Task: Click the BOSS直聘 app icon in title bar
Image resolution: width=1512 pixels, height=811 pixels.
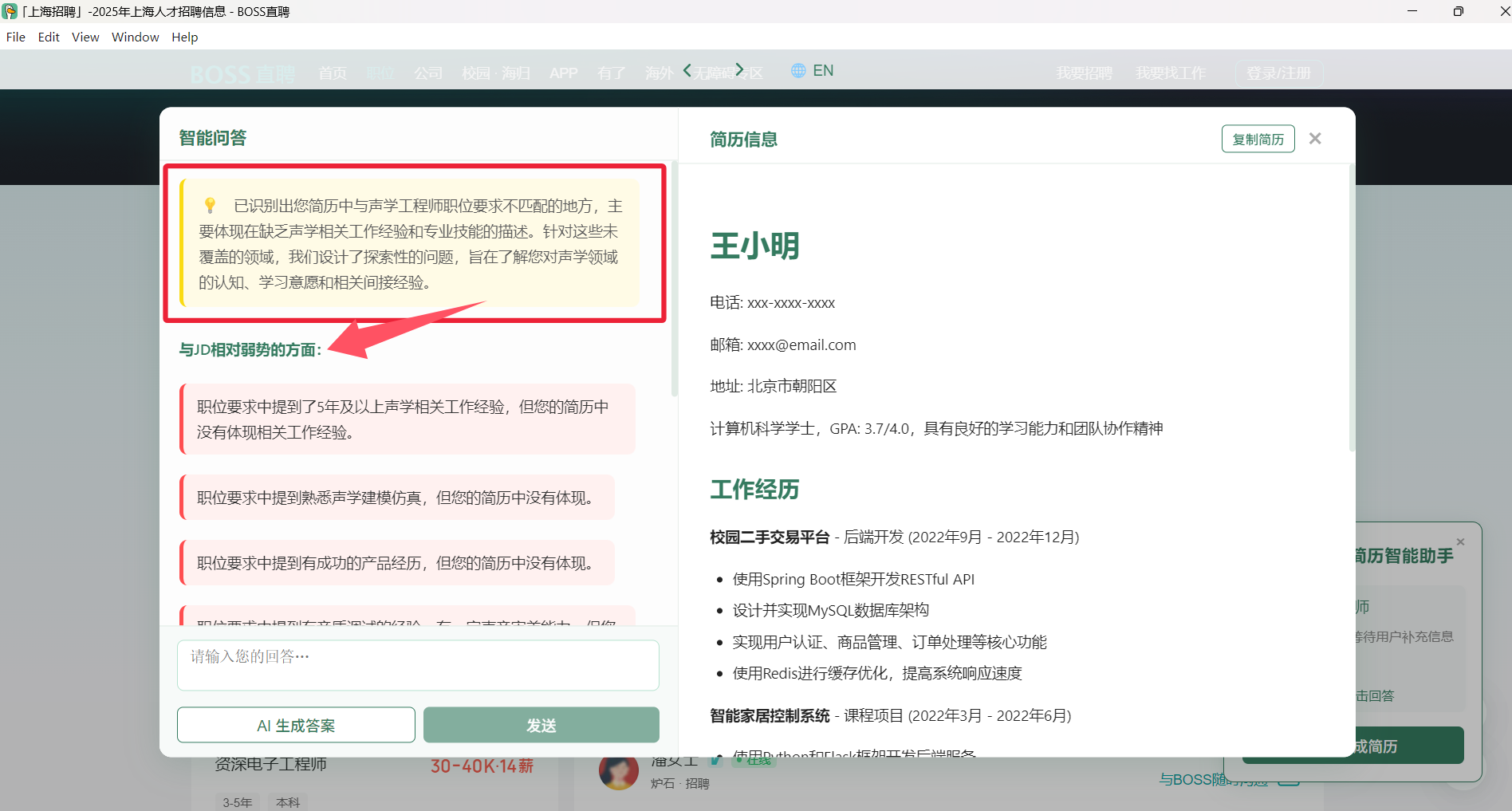Action: tap(10, 11)
